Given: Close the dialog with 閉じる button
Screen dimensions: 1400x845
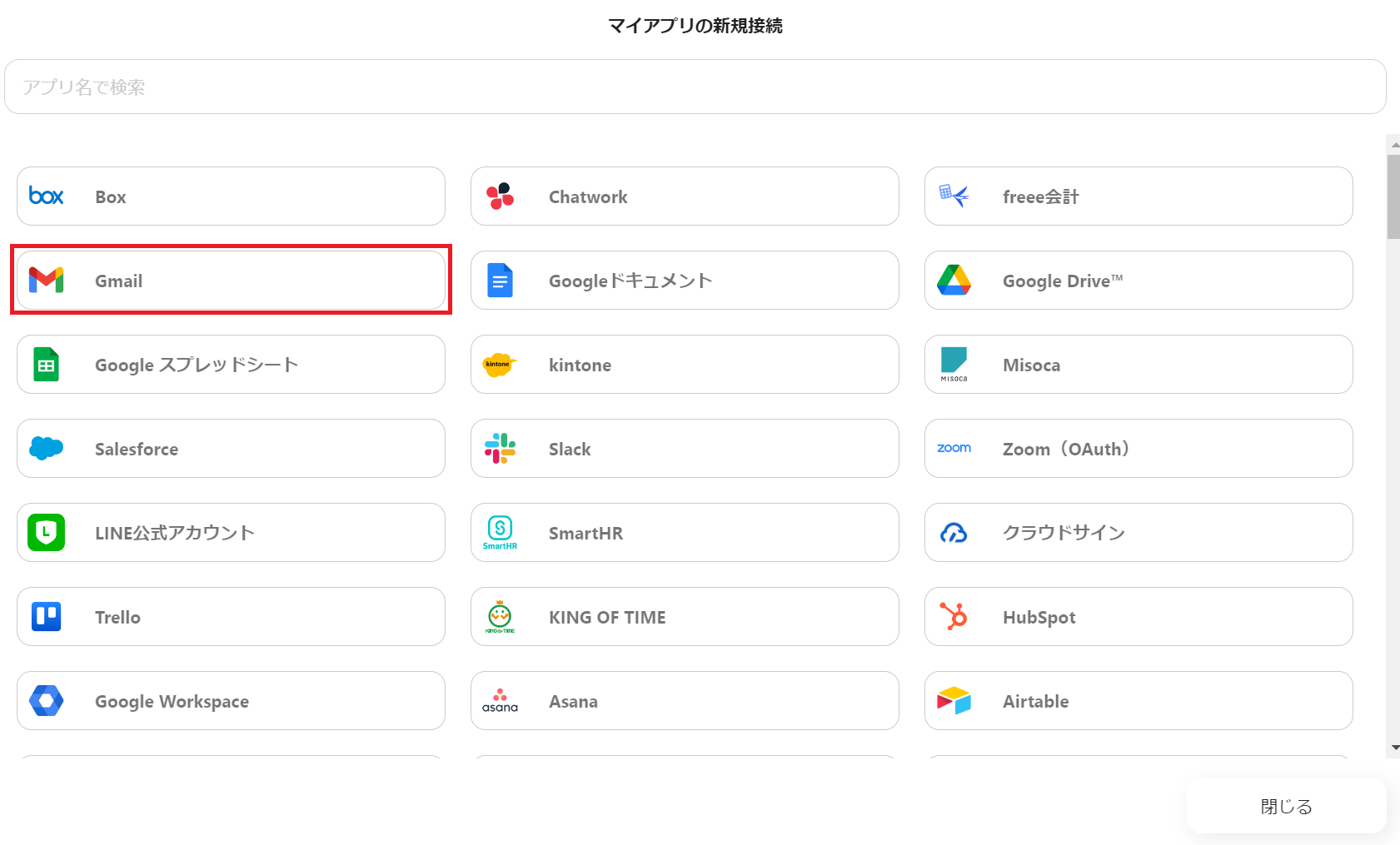Looking at the screenshot, I should click(1286, 806).
